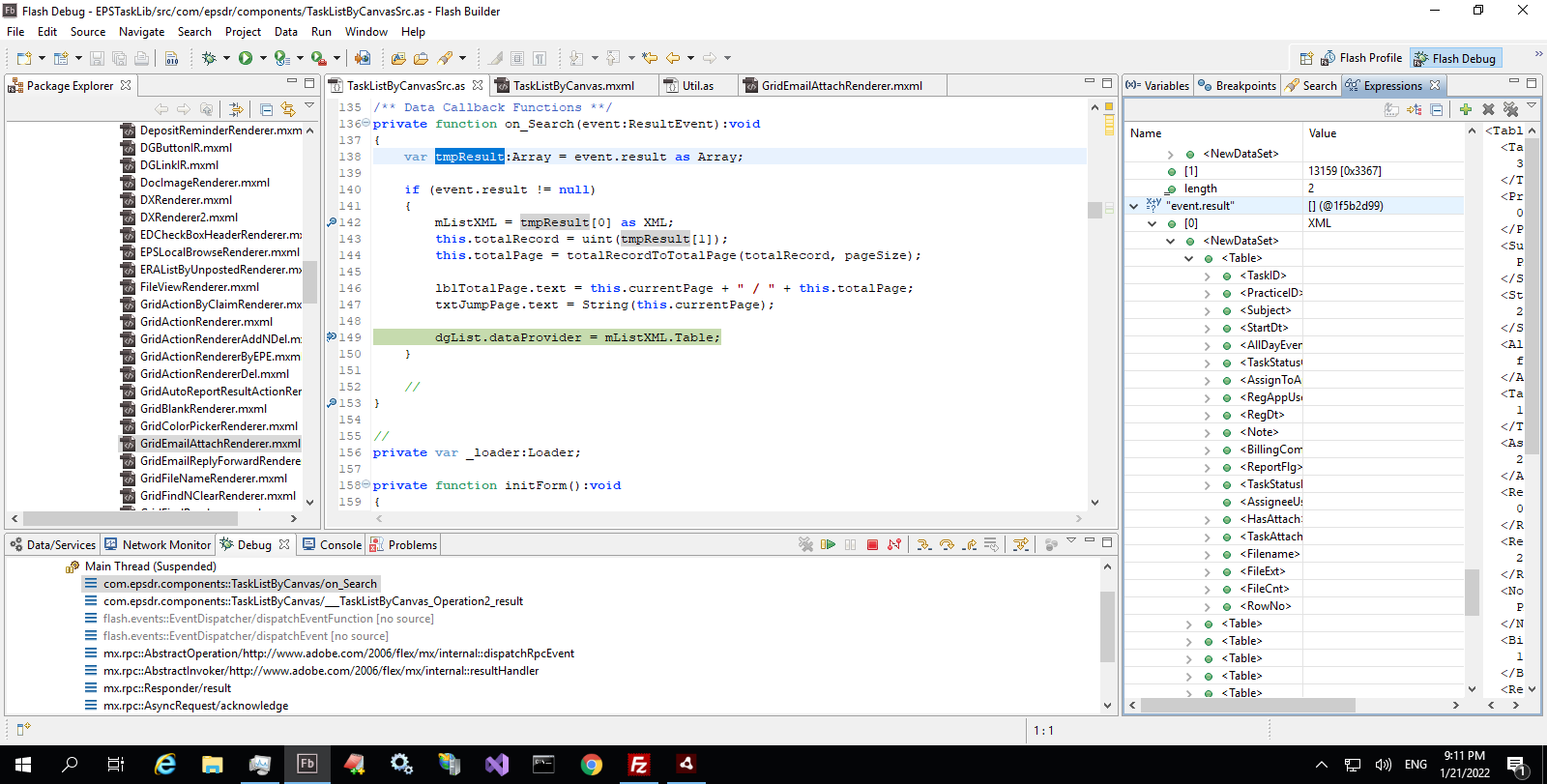Terminate the debug session with red stop
Image resolution: width=1547 pixels, height=784 pixels.
click(872, 545)
